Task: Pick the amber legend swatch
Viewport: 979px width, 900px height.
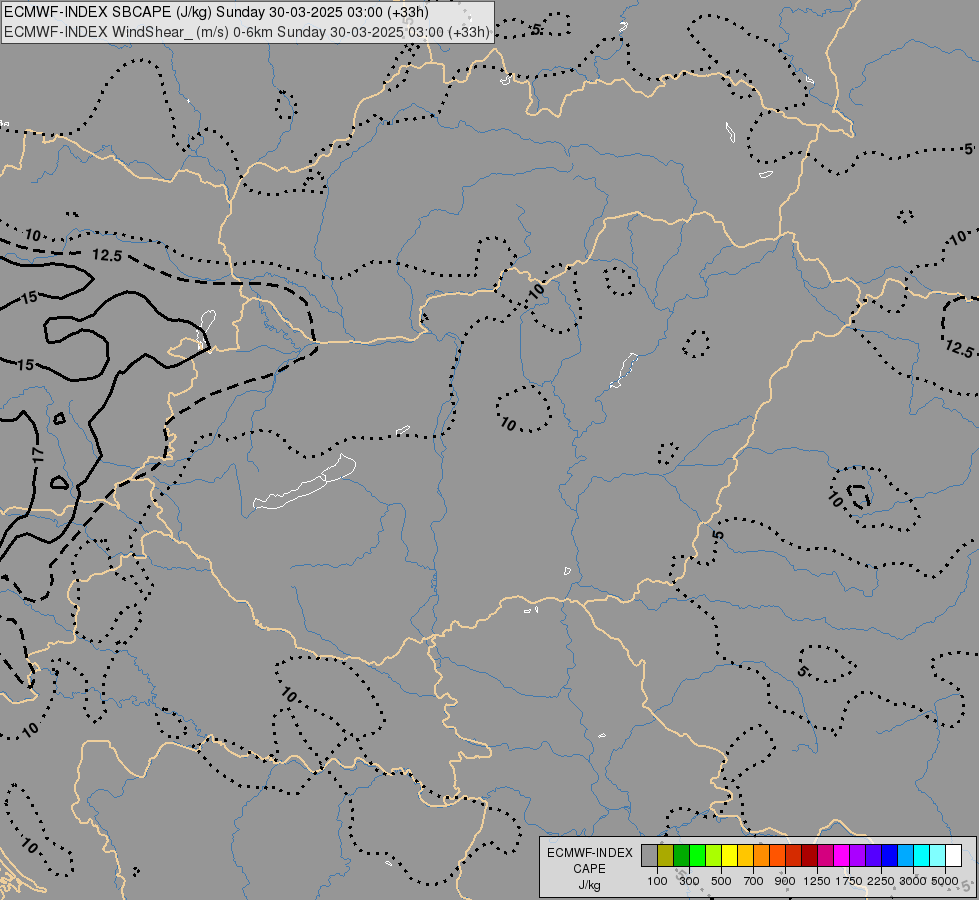Action: pos(745,855)
